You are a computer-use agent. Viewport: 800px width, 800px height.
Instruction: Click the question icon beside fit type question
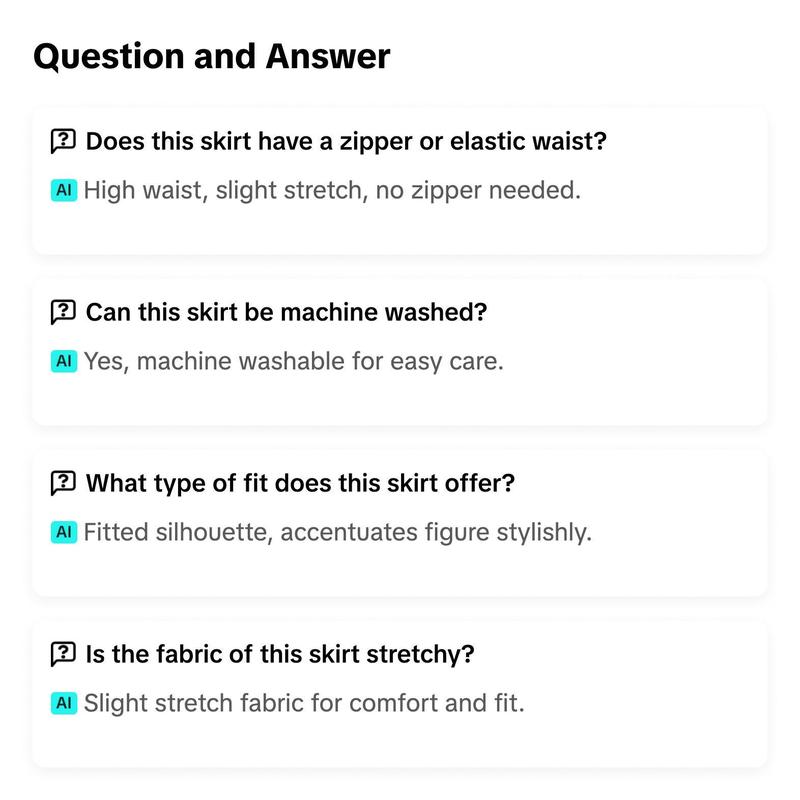[x=63, y=483]
